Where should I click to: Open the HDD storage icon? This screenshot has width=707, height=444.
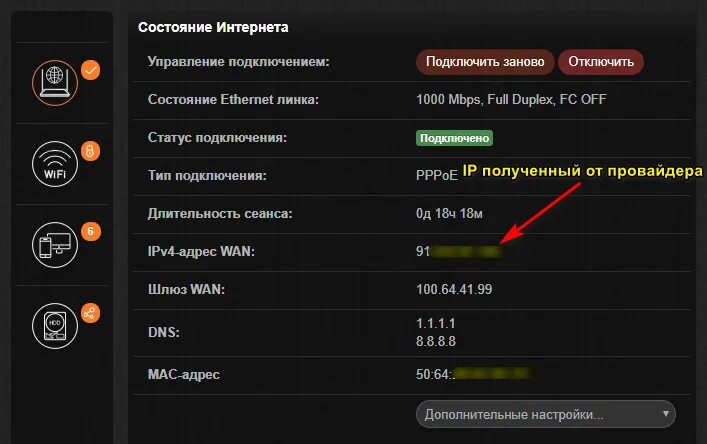55,326
